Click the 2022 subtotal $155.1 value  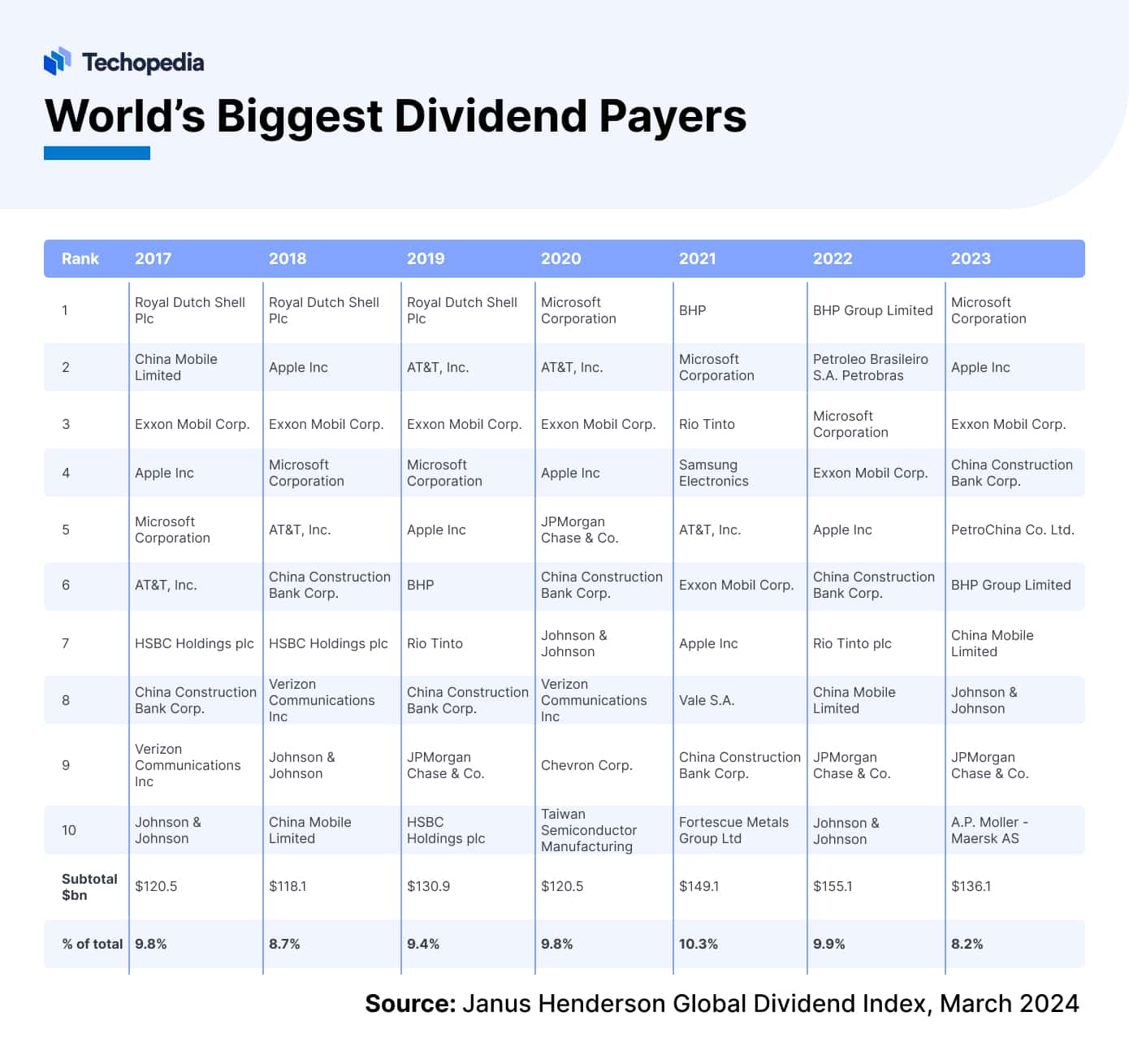[833, 886]
